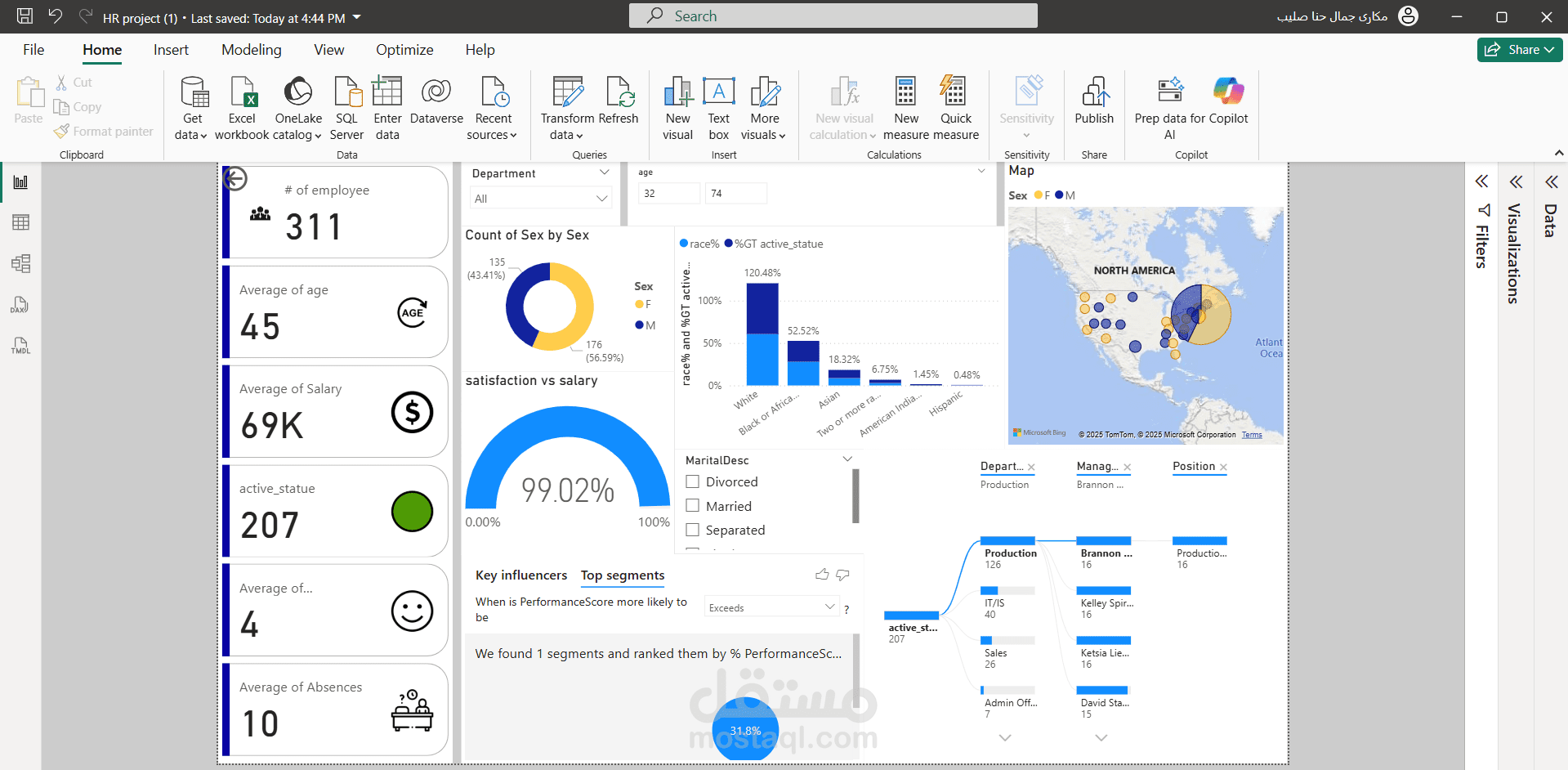This screenshot has width=1568, height=770.
Task: Open the Exceeds performance score dropdown
Action: click(x=771, y=607)
